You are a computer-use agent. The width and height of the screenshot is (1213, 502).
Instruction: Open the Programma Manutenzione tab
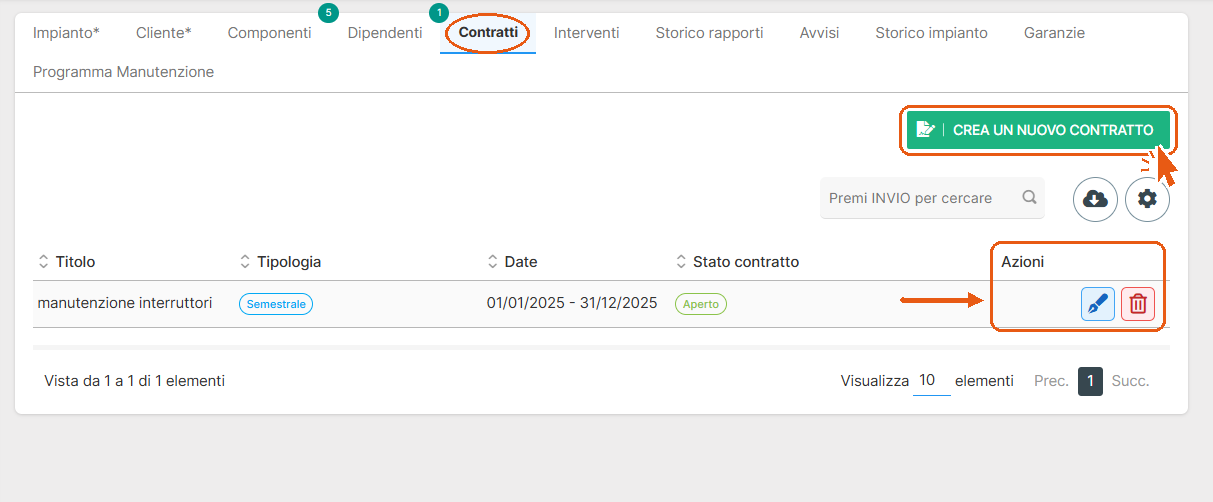(123, 72)
